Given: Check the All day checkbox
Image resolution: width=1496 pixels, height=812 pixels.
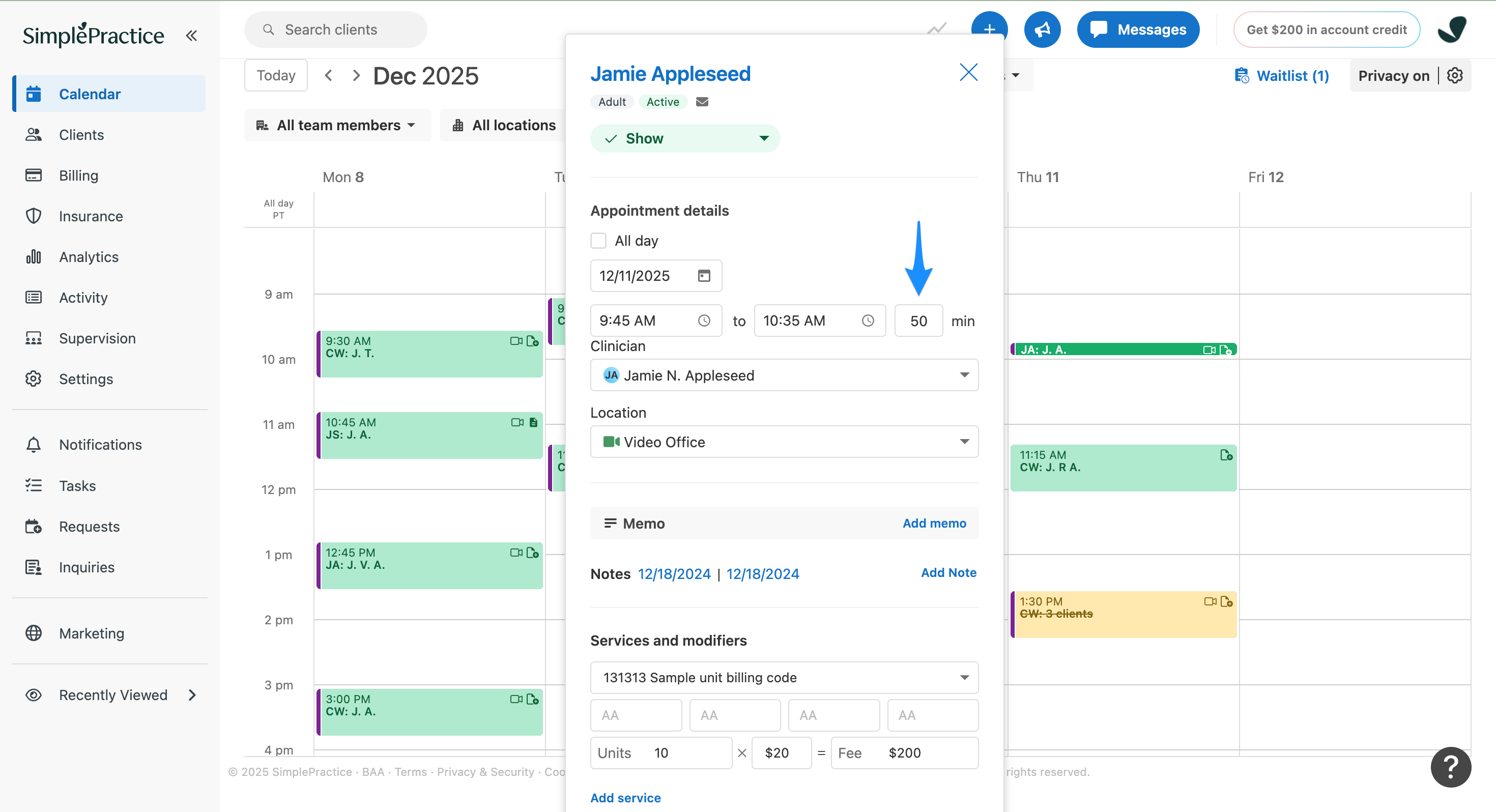Looking at the screenshot, I should point(598,241).
